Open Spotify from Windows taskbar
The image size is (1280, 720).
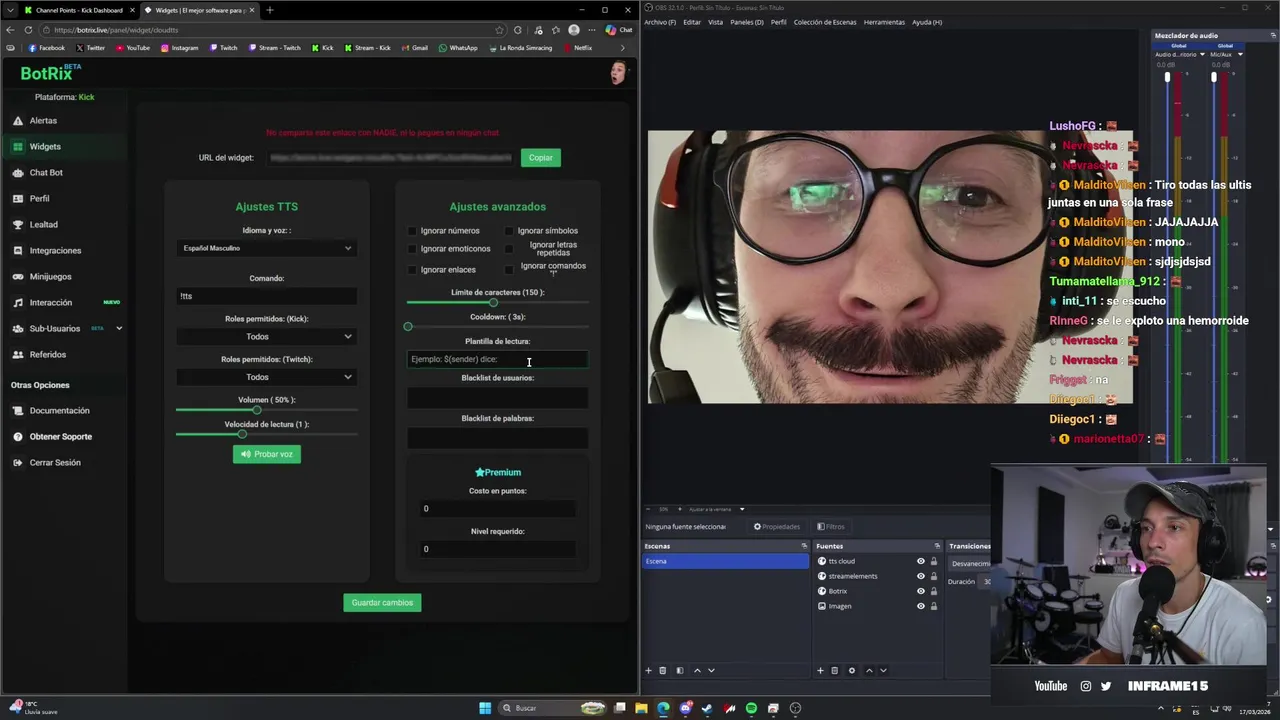751,708
